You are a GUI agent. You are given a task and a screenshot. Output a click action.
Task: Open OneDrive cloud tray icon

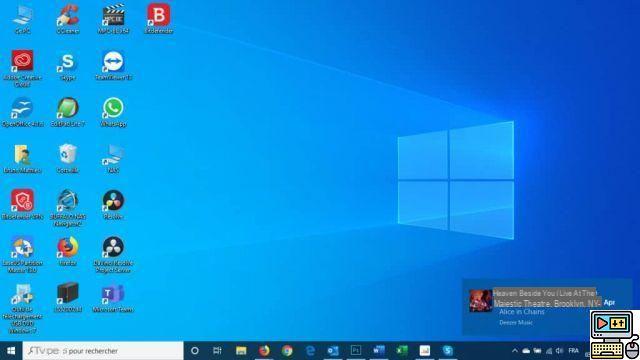pyautogui.click(x=526, y=351)
